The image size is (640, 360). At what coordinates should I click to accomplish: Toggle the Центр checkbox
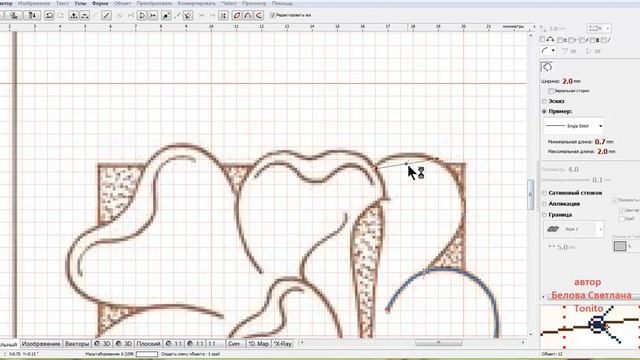(622, 210)
